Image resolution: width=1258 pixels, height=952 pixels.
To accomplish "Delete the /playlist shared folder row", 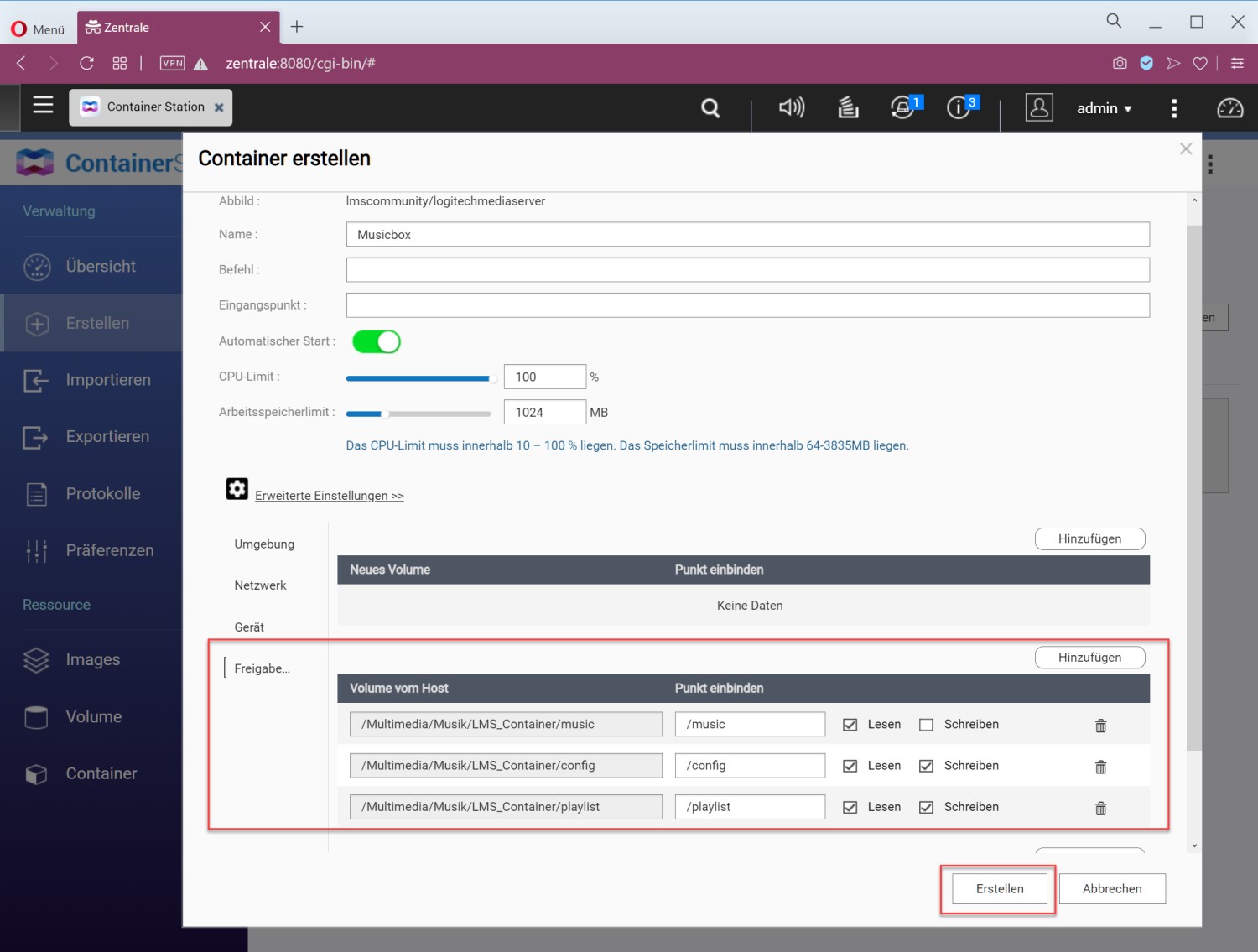I will 1100,808.
